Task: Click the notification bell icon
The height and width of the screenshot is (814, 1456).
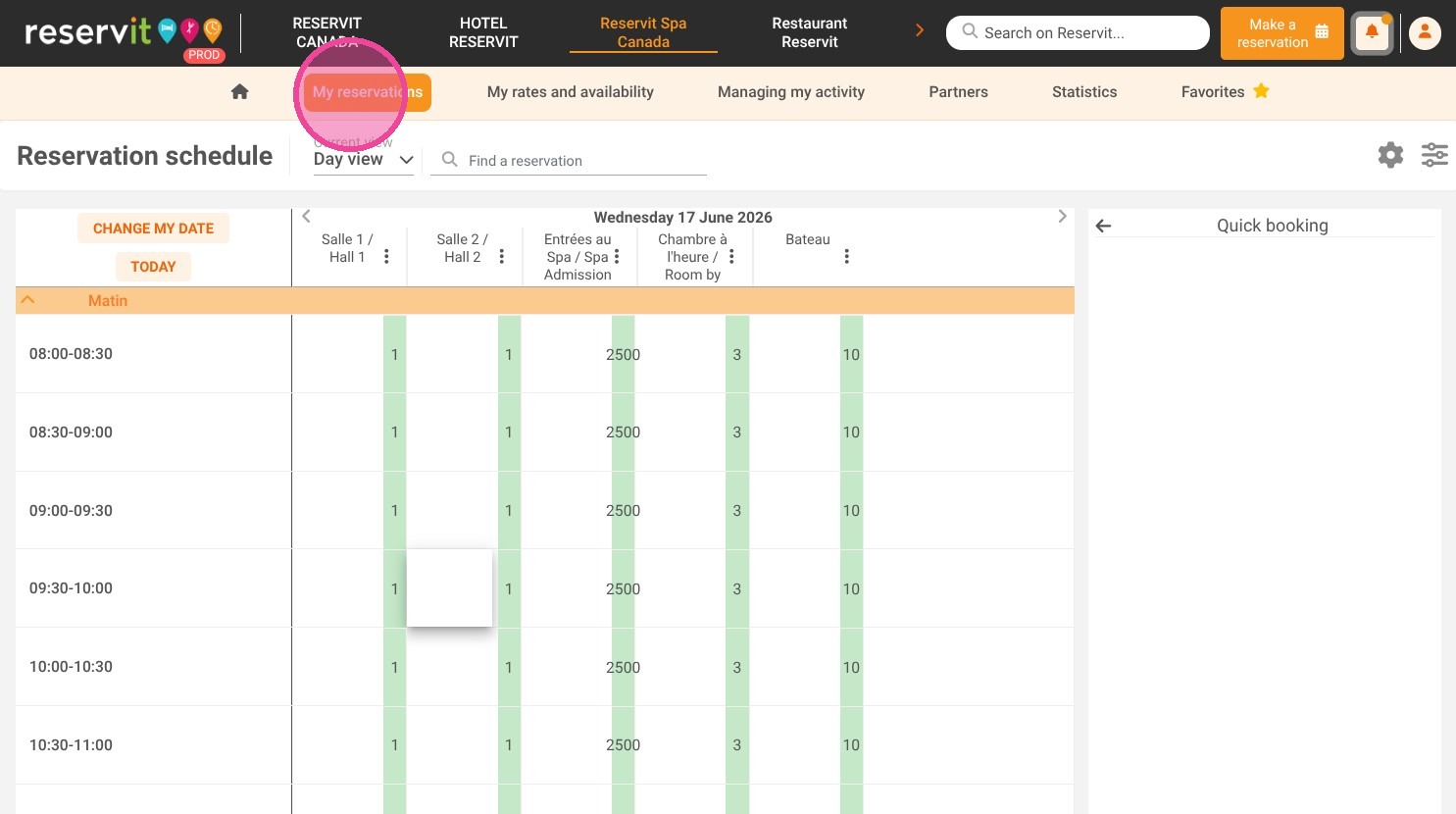Action: (x=1372, y=33)
